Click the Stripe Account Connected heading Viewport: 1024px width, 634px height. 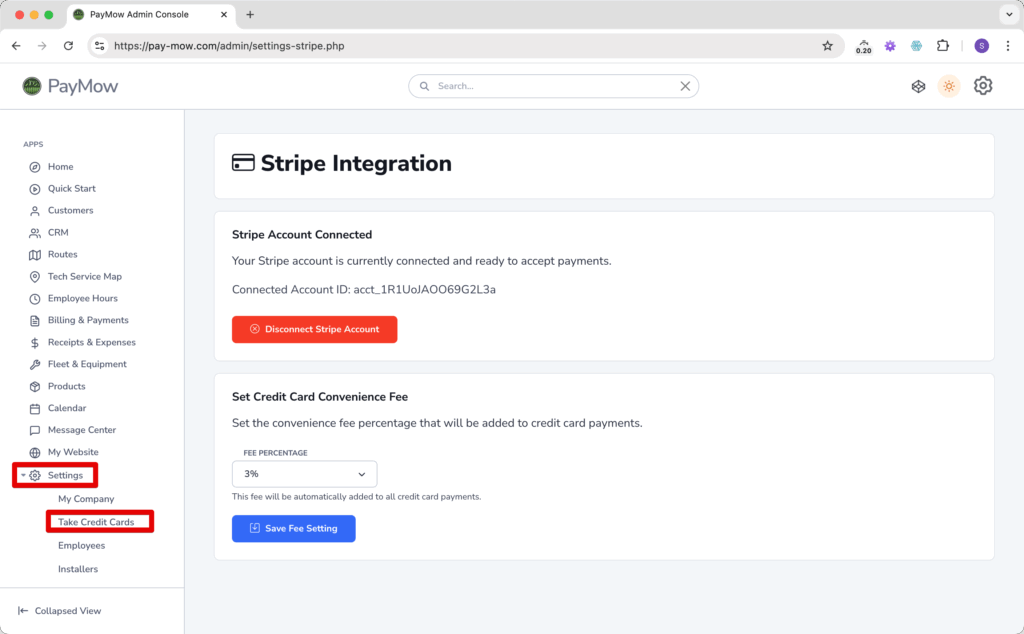[x=302, y=234]
